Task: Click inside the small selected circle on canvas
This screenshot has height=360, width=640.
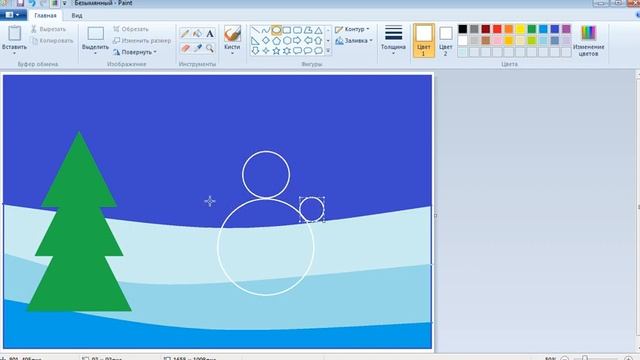Action: 312,209
